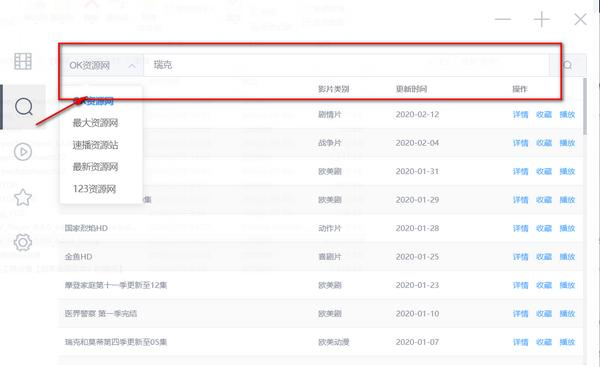Open 详情 for the 2020-02-12 row
The width and height of the screenshot is (600, 367).
click(520, 114)
